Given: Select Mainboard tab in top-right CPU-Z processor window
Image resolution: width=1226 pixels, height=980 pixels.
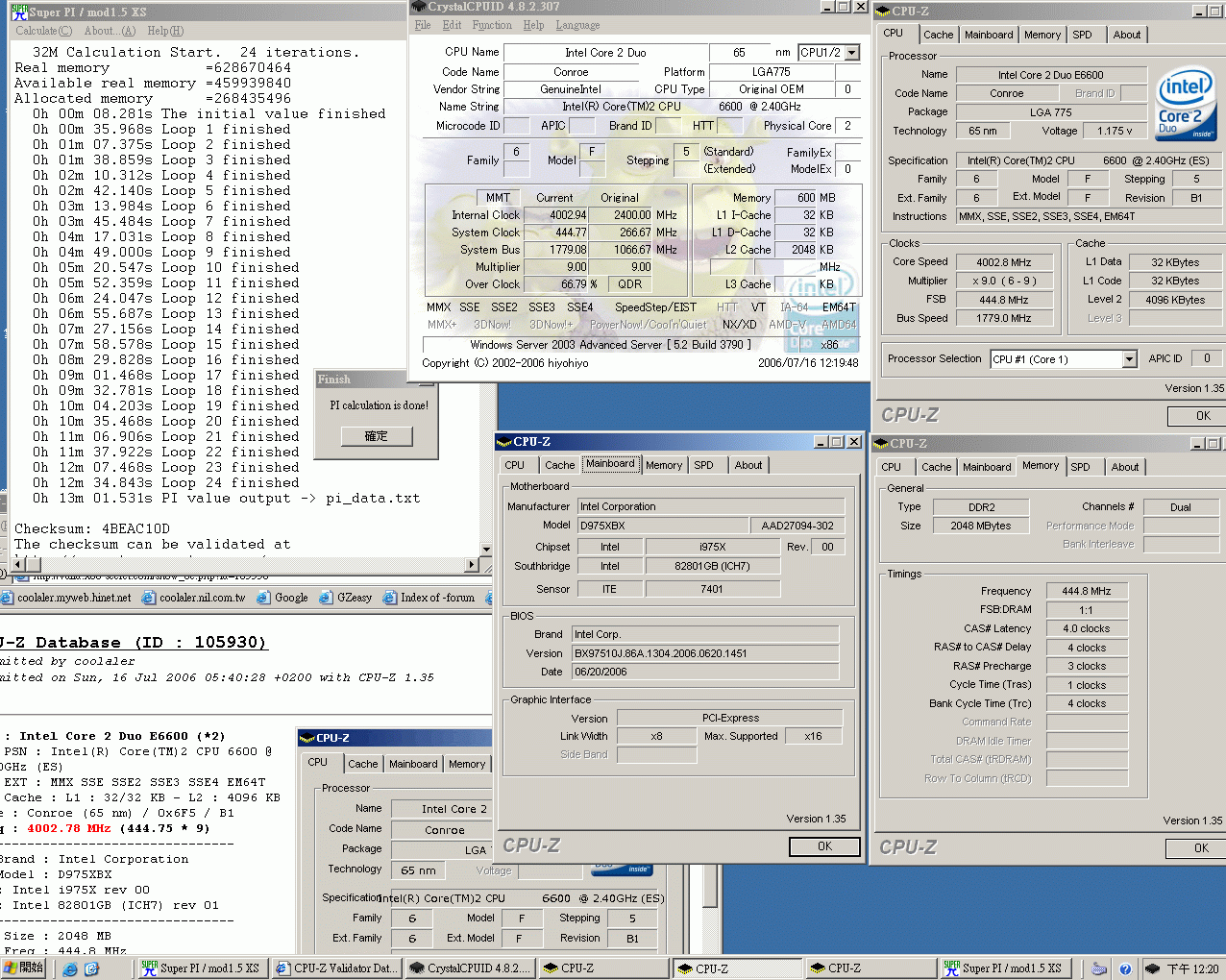Looking at the screenshot, I should 989,35.
